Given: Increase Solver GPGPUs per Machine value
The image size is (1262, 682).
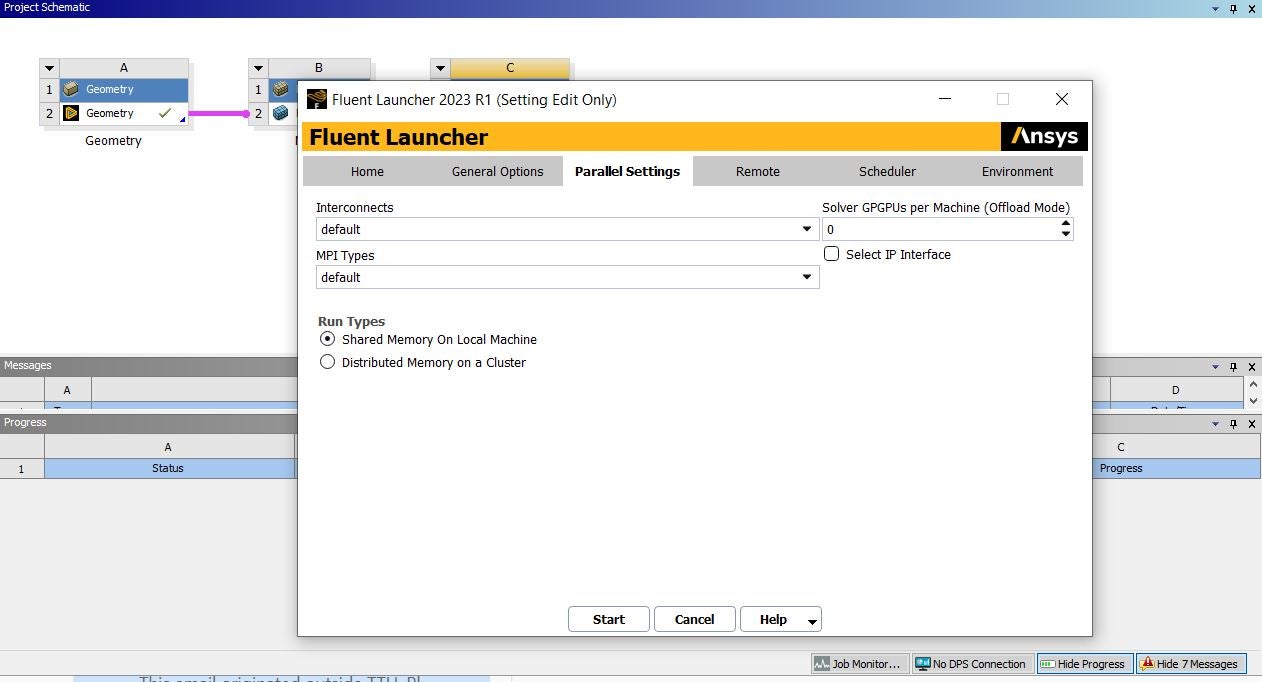Looking at the screenshot, I should [x=1065, y=224].
